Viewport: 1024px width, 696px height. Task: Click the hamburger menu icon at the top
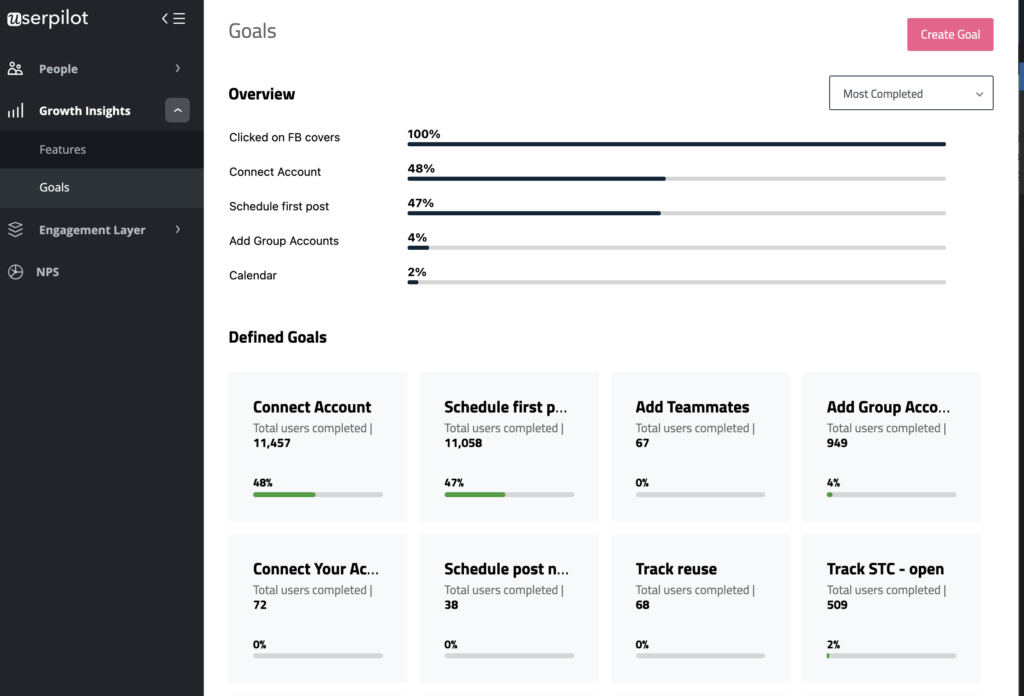180,17
